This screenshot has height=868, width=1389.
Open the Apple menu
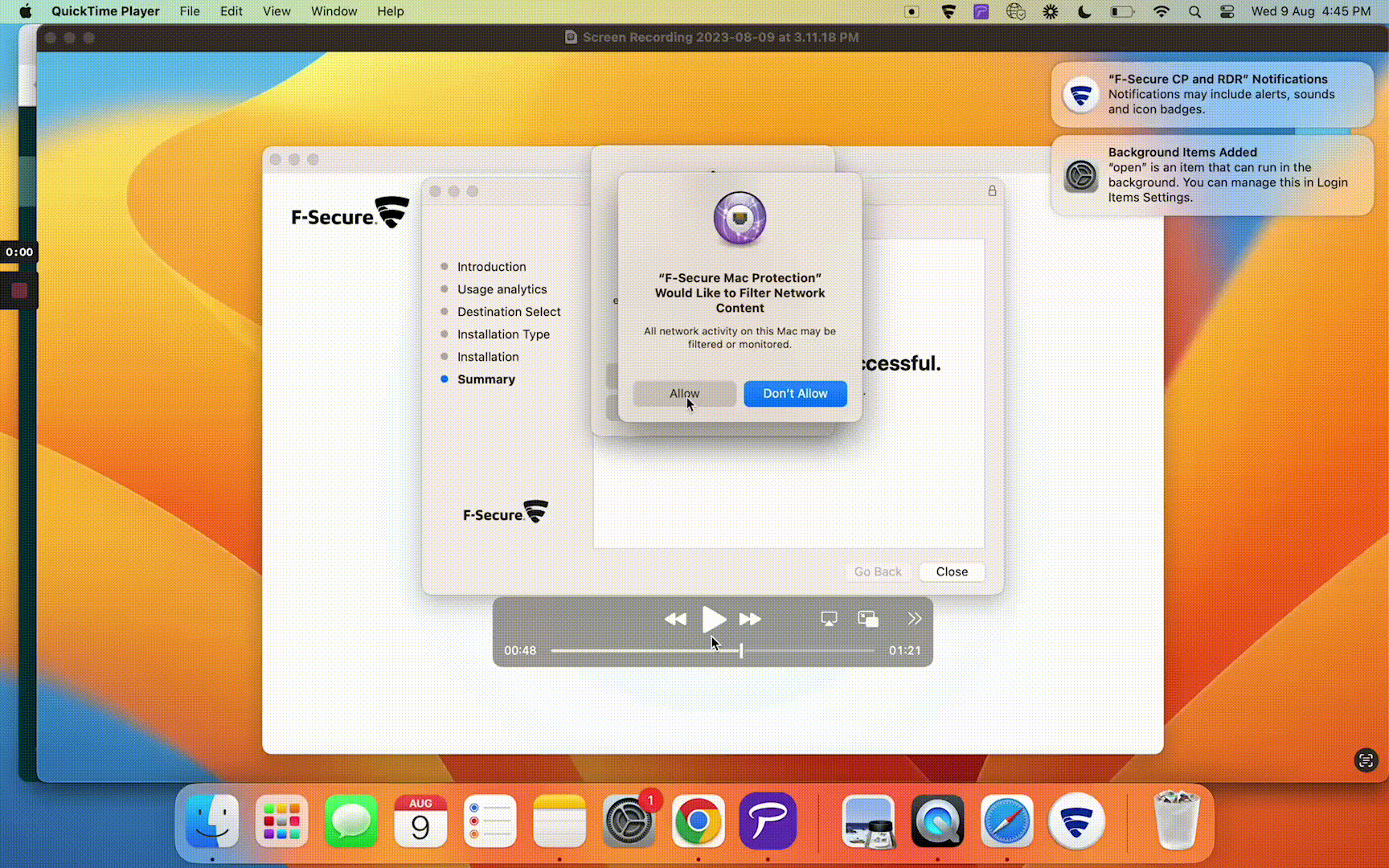pos(25,11)
